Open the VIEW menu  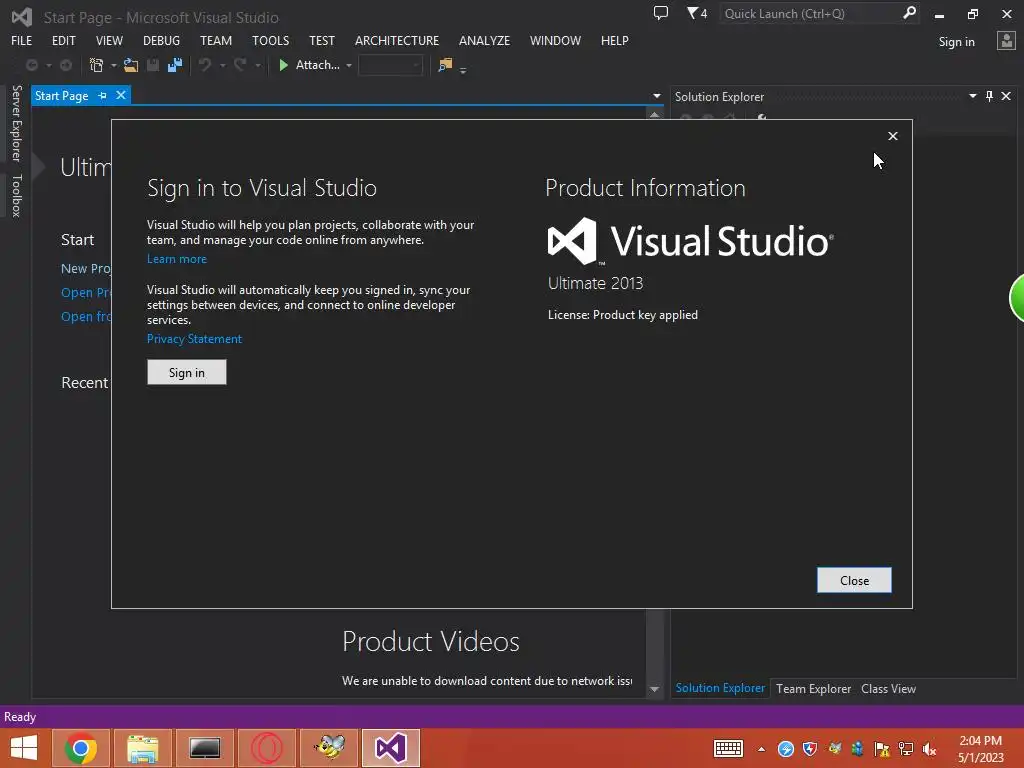(109, 40)
